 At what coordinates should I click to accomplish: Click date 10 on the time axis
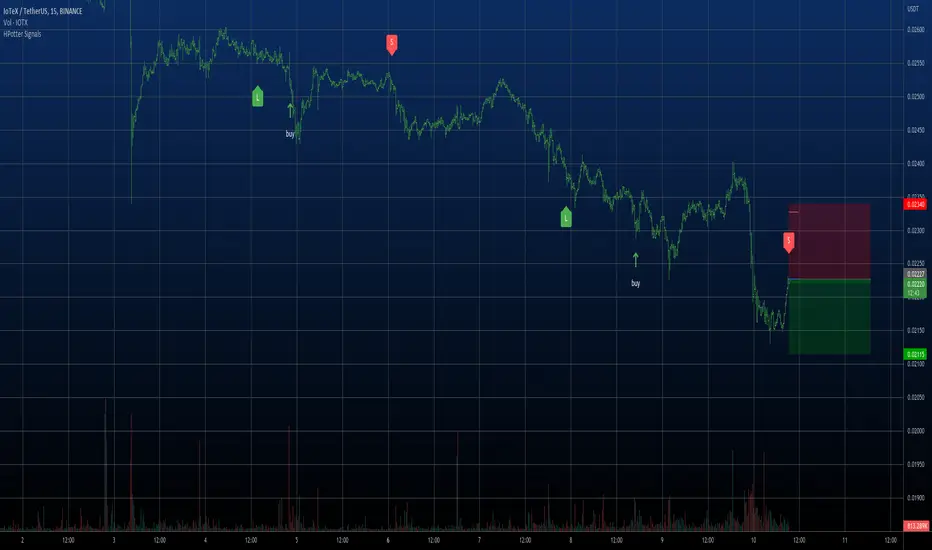[x=753, y=540]
